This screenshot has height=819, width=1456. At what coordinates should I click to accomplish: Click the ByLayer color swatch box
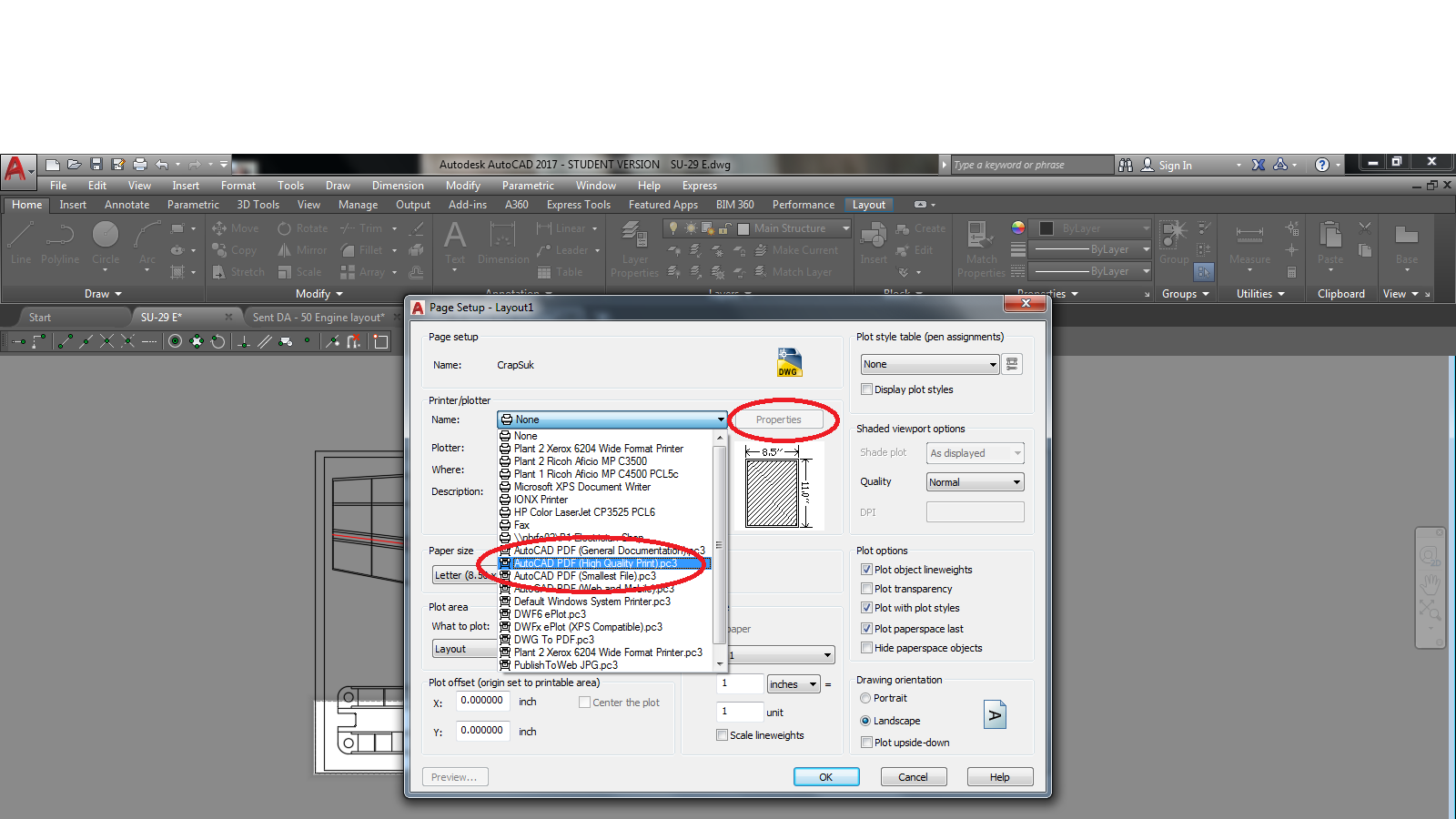[x=1046, y=228]
